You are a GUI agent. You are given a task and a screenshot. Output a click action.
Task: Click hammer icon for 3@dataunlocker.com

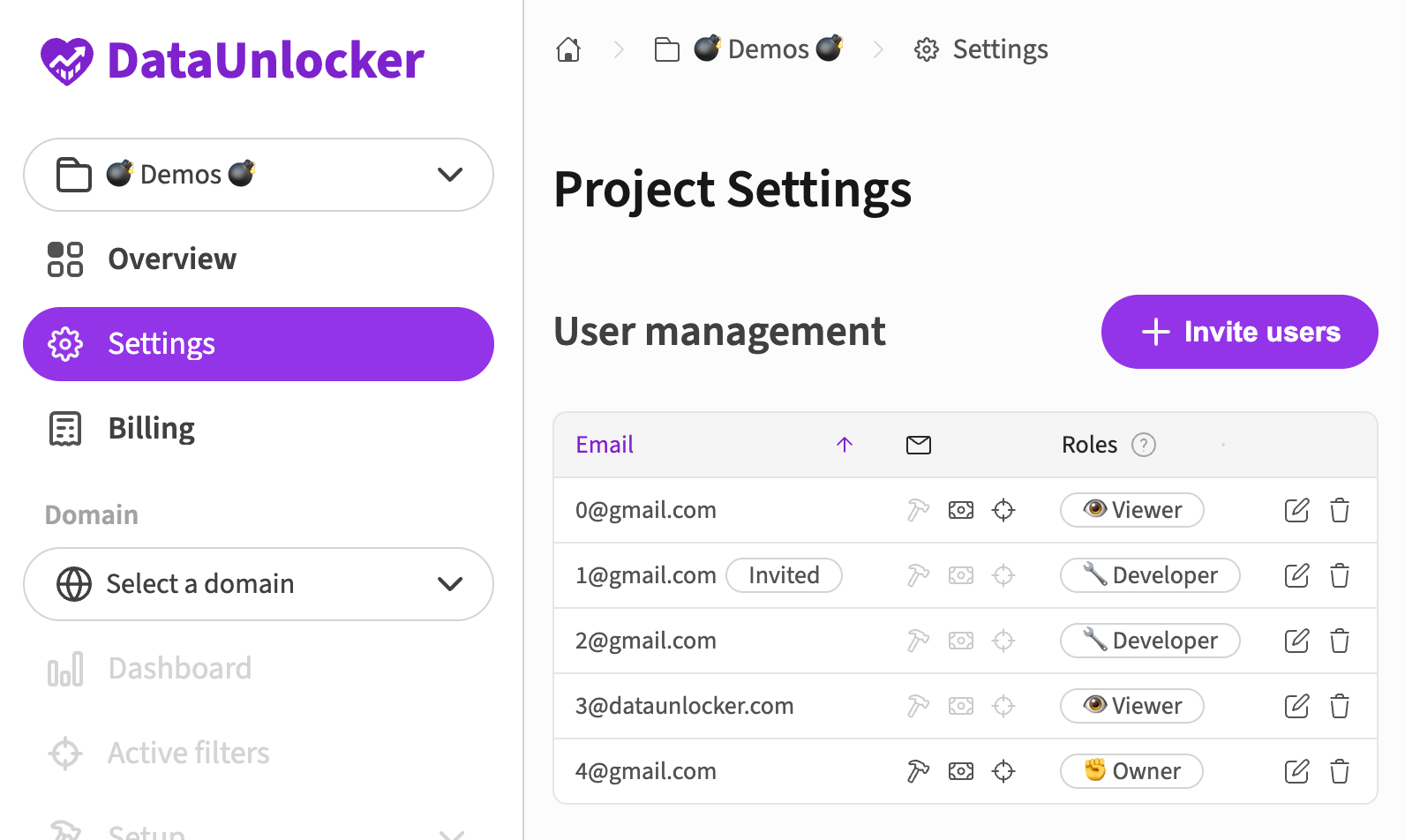(918, 706)
